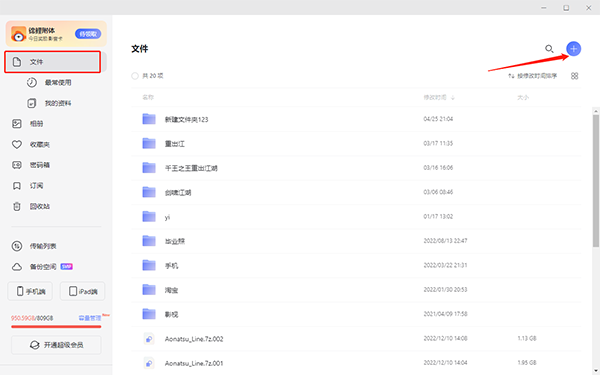Screen dimensions: 600x375
Task: Select the 文件 files tab in sidebar
Action: (x=52, y=62)
